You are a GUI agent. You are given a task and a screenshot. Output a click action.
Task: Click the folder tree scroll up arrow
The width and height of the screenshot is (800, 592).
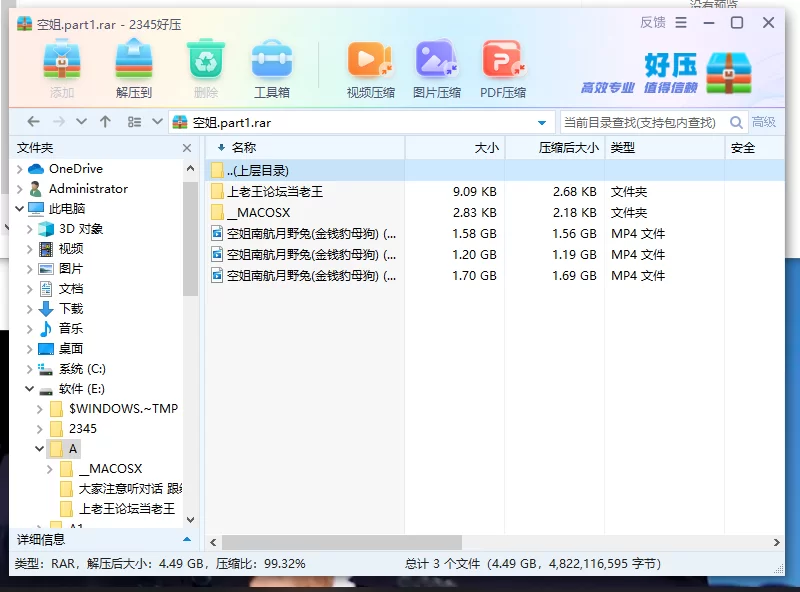[x=190, y=168]
